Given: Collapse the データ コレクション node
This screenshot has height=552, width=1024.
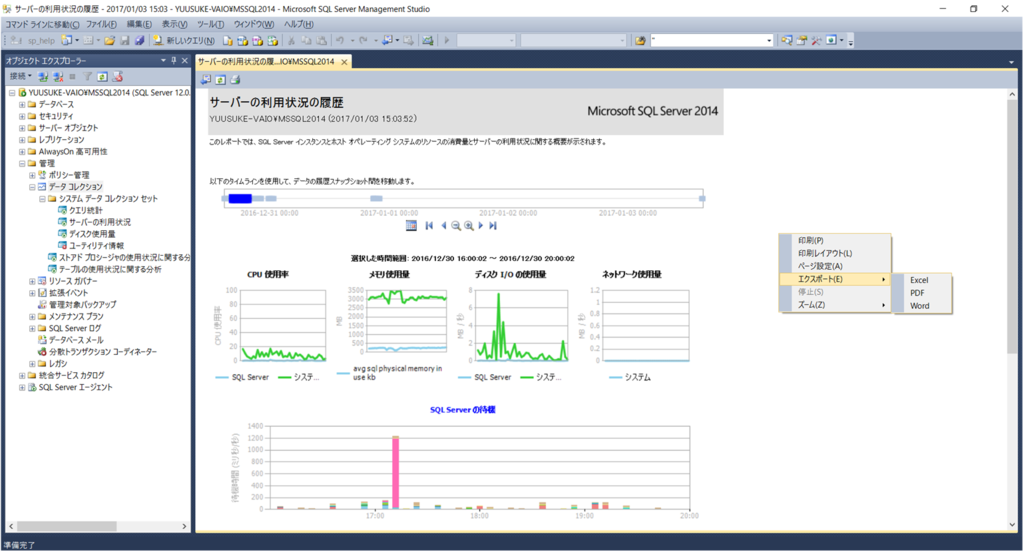Looking at the screenshot, I should 32,187.
